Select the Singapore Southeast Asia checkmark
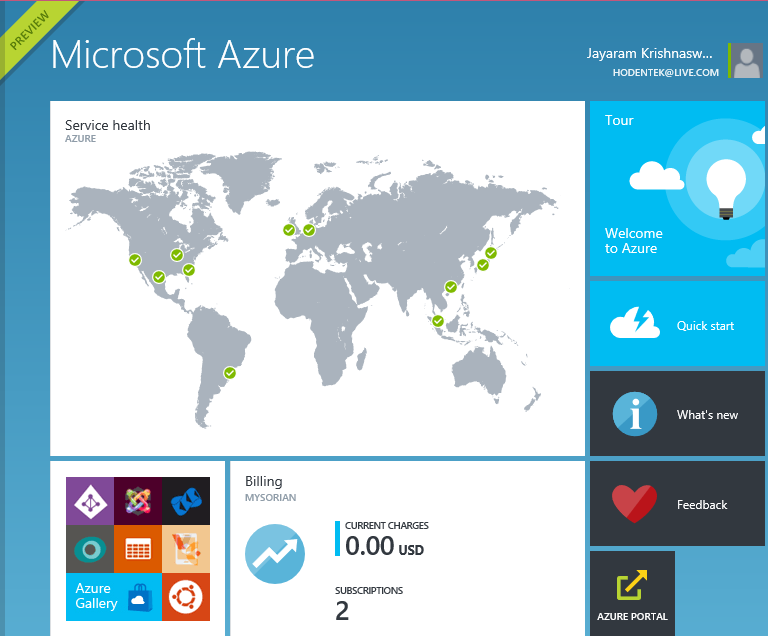This screenshot has width=768, height=636. point(438,321)
